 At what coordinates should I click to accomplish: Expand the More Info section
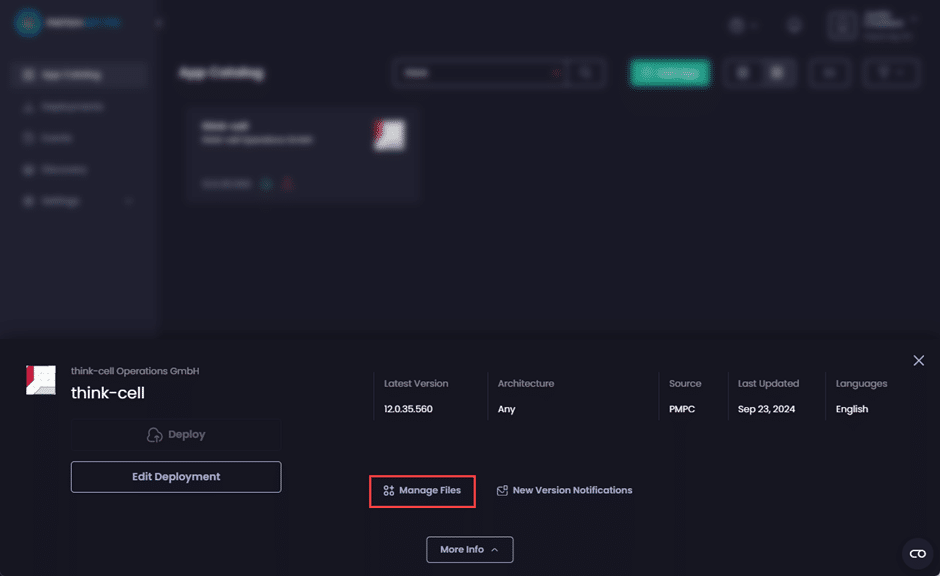(x=469, y=549)
